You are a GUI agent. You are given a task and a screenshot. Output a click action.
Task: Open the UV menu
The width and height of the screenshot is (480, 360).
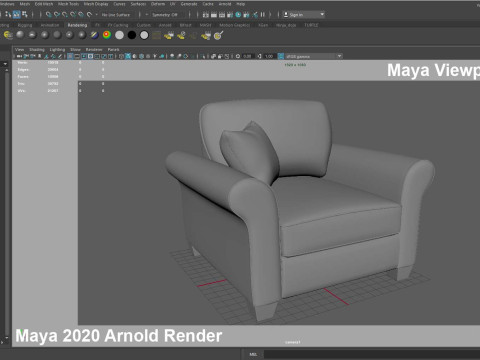[x=173, y=4]
